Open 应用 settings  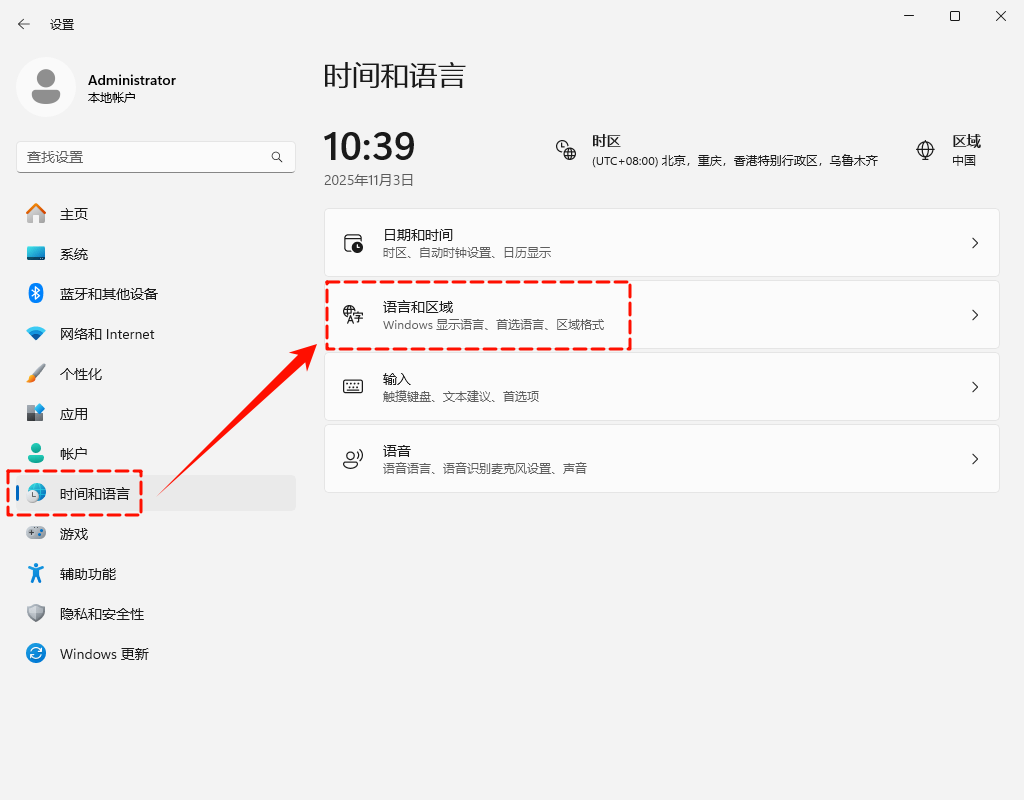point(72,413)
